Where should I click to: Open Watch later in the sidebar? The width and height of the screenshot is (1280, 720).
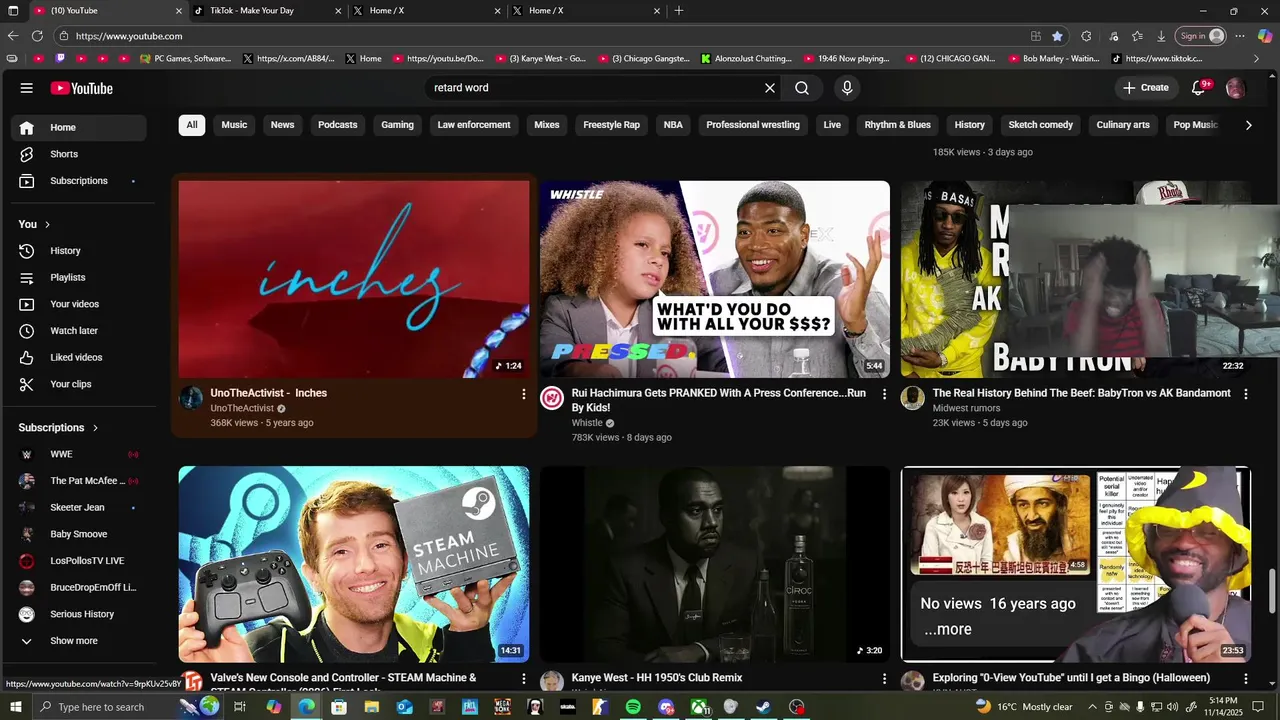click(x=78, y=331)
